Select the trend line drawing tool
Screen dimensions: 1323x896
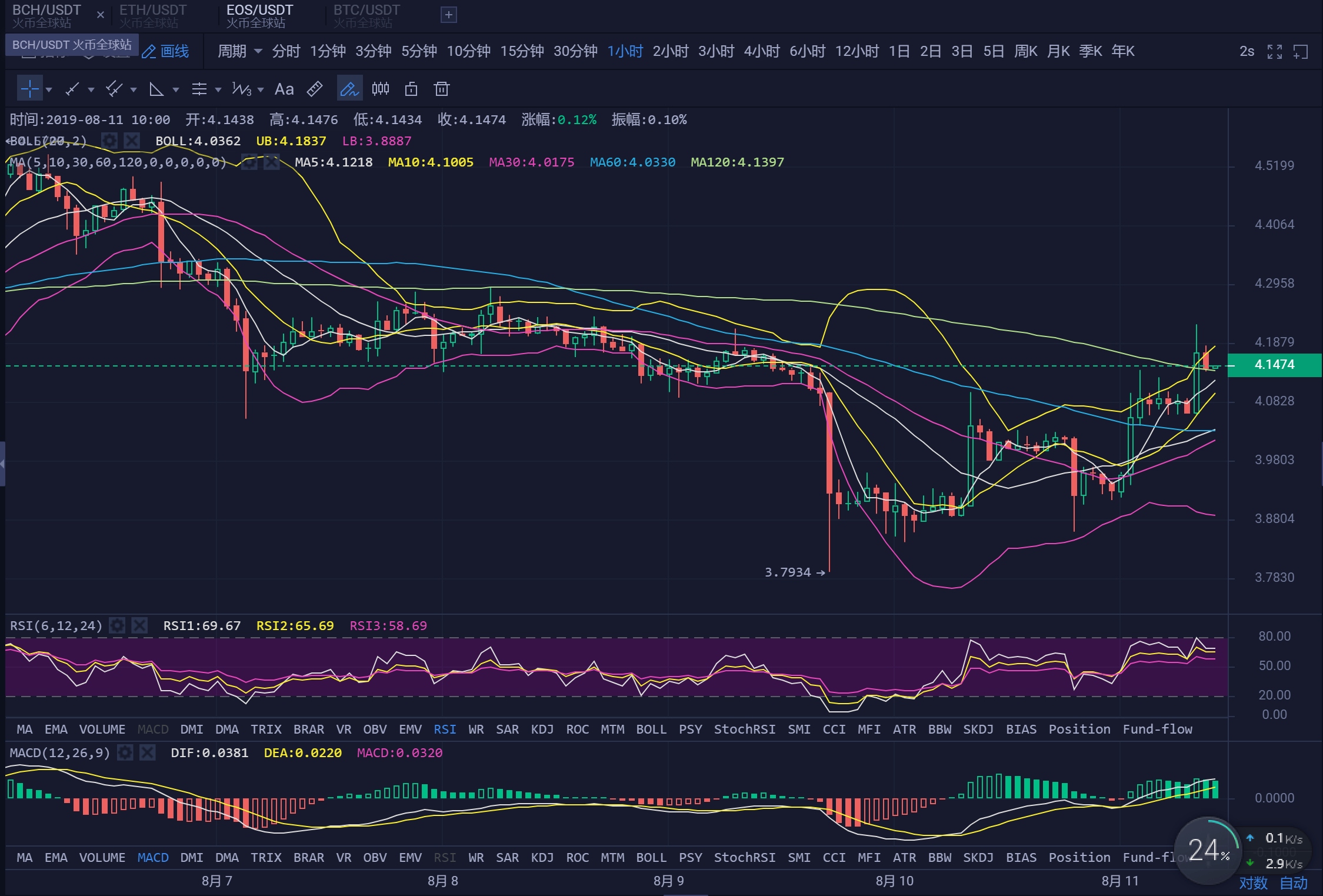click(72, 89)
